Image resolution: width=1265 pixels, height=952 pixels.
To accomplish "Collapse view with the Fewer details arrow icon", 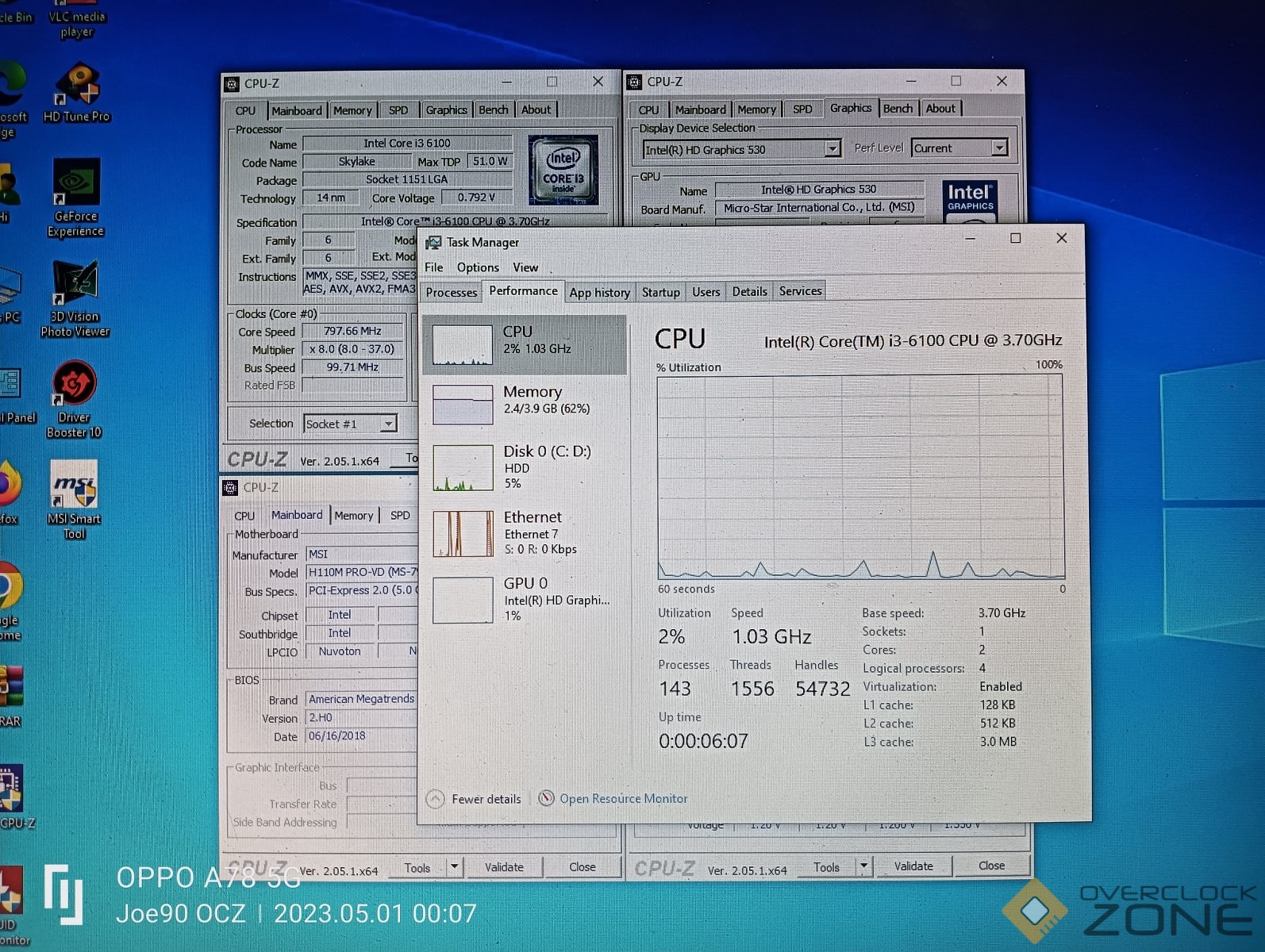I will click(x=435, y=799).
